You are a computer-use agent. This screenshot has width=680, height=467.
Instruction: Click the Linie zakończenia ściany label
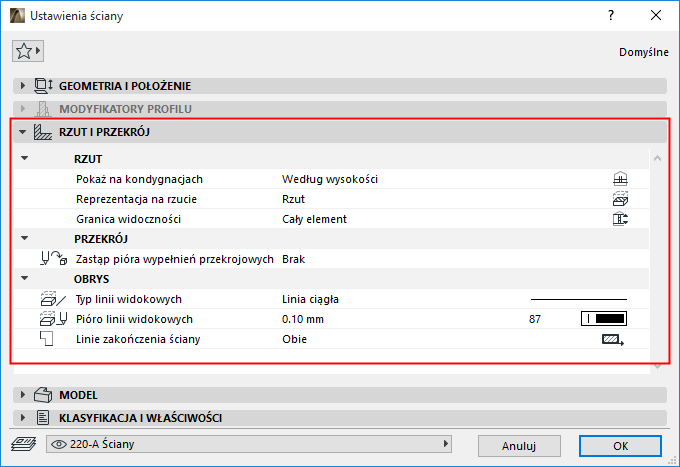click(138, 339)
